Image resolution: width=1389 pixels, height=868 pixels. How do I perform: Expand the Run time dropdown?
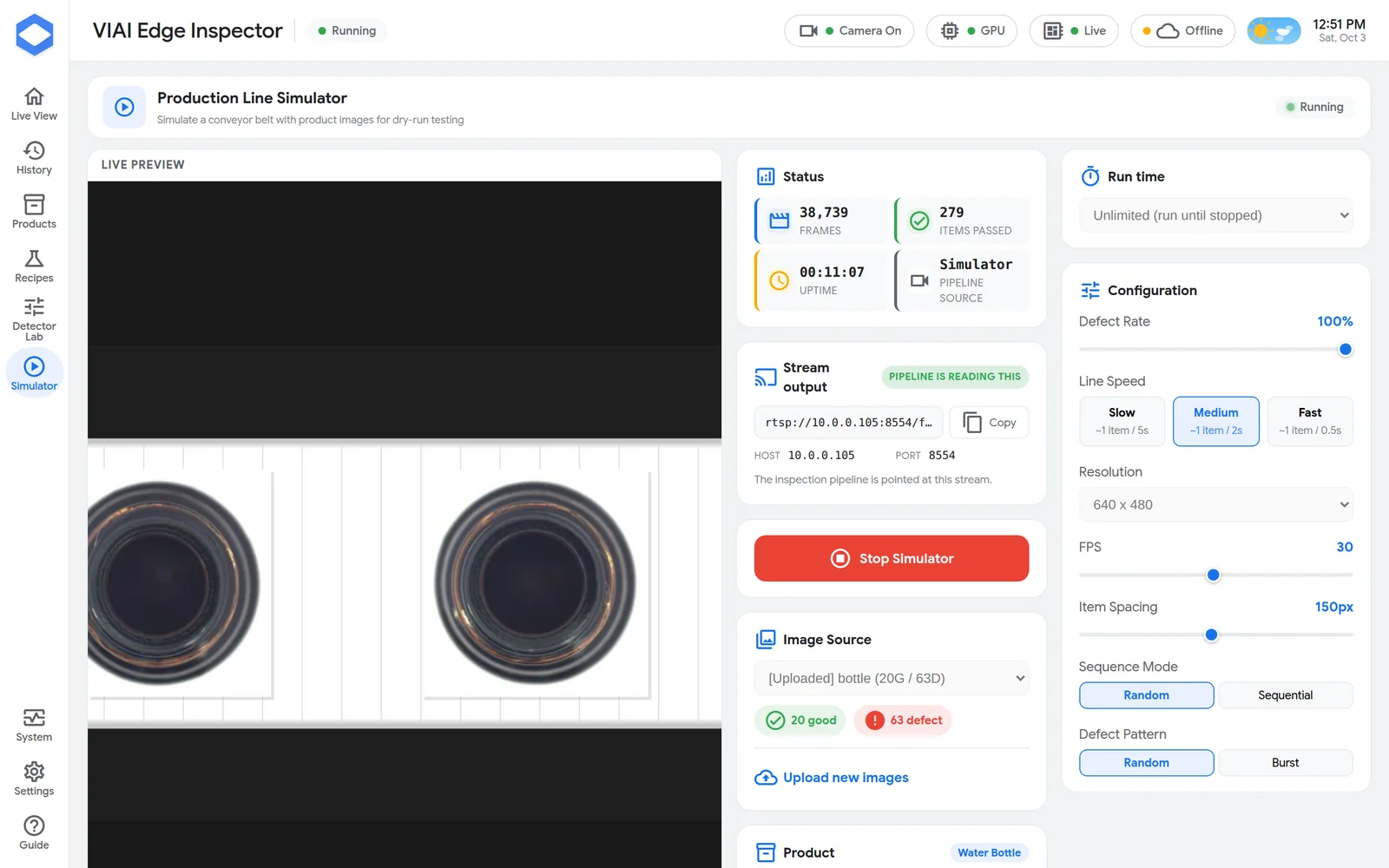coord(1216,215)
